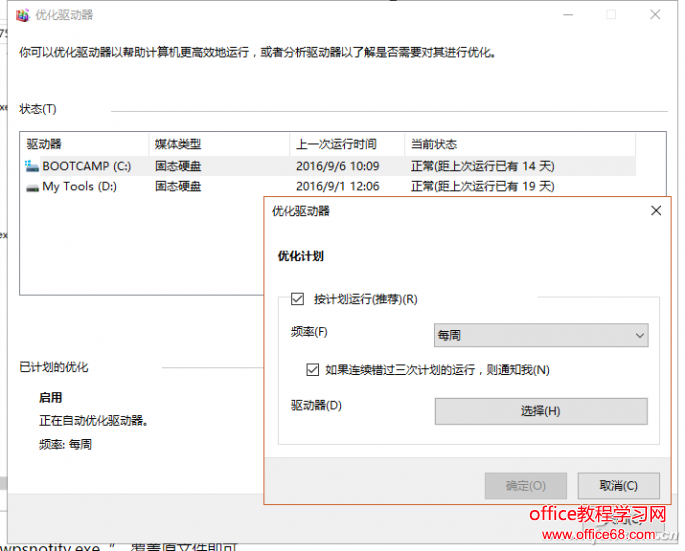The height and width of the screenshot is (551, 685).
Task: Click 固态硬盘 in the BOOTCAMP row
Action: click(178, 166)
